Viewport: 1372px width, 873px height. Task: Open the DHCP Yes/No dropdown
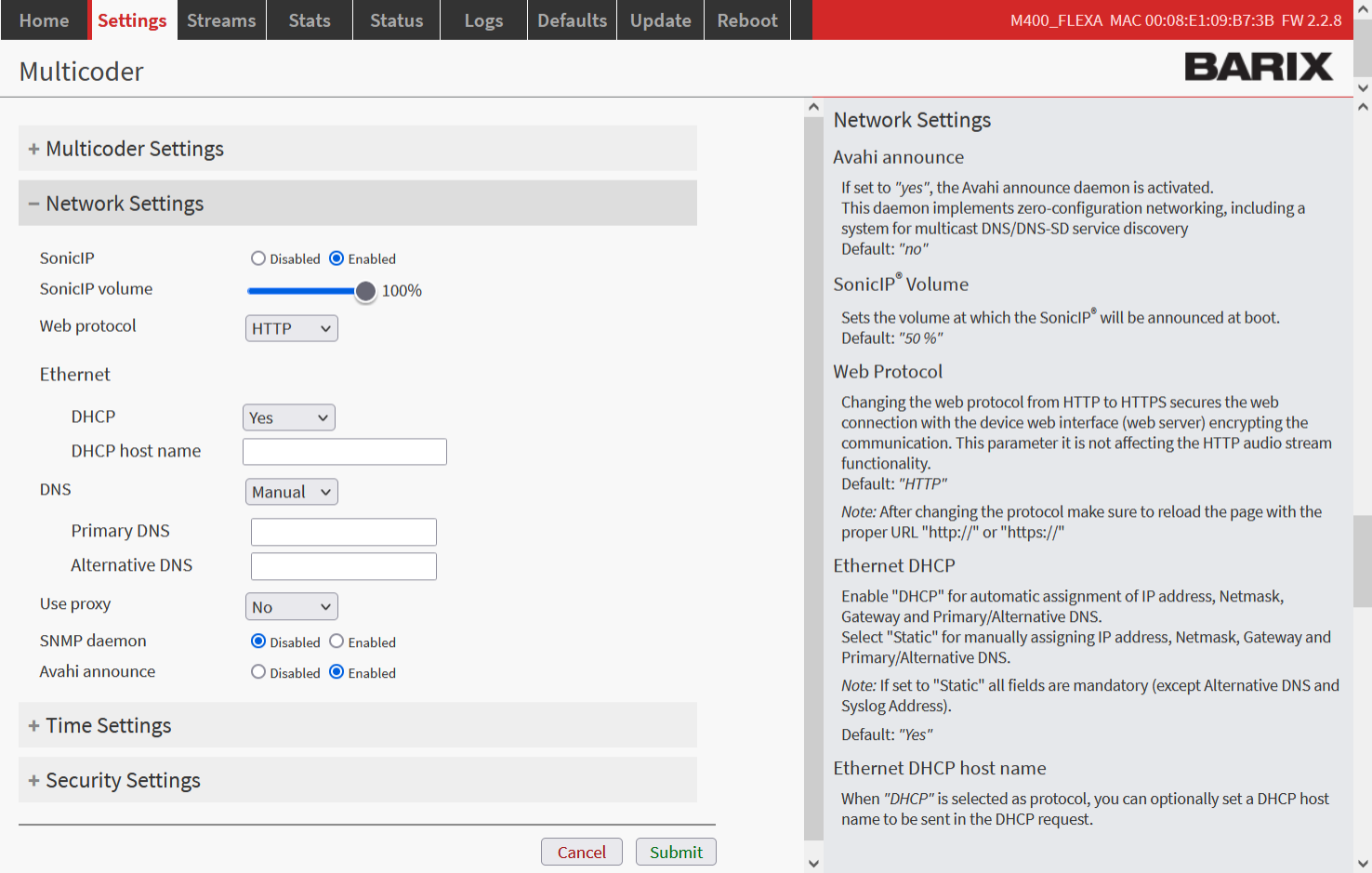288,417
